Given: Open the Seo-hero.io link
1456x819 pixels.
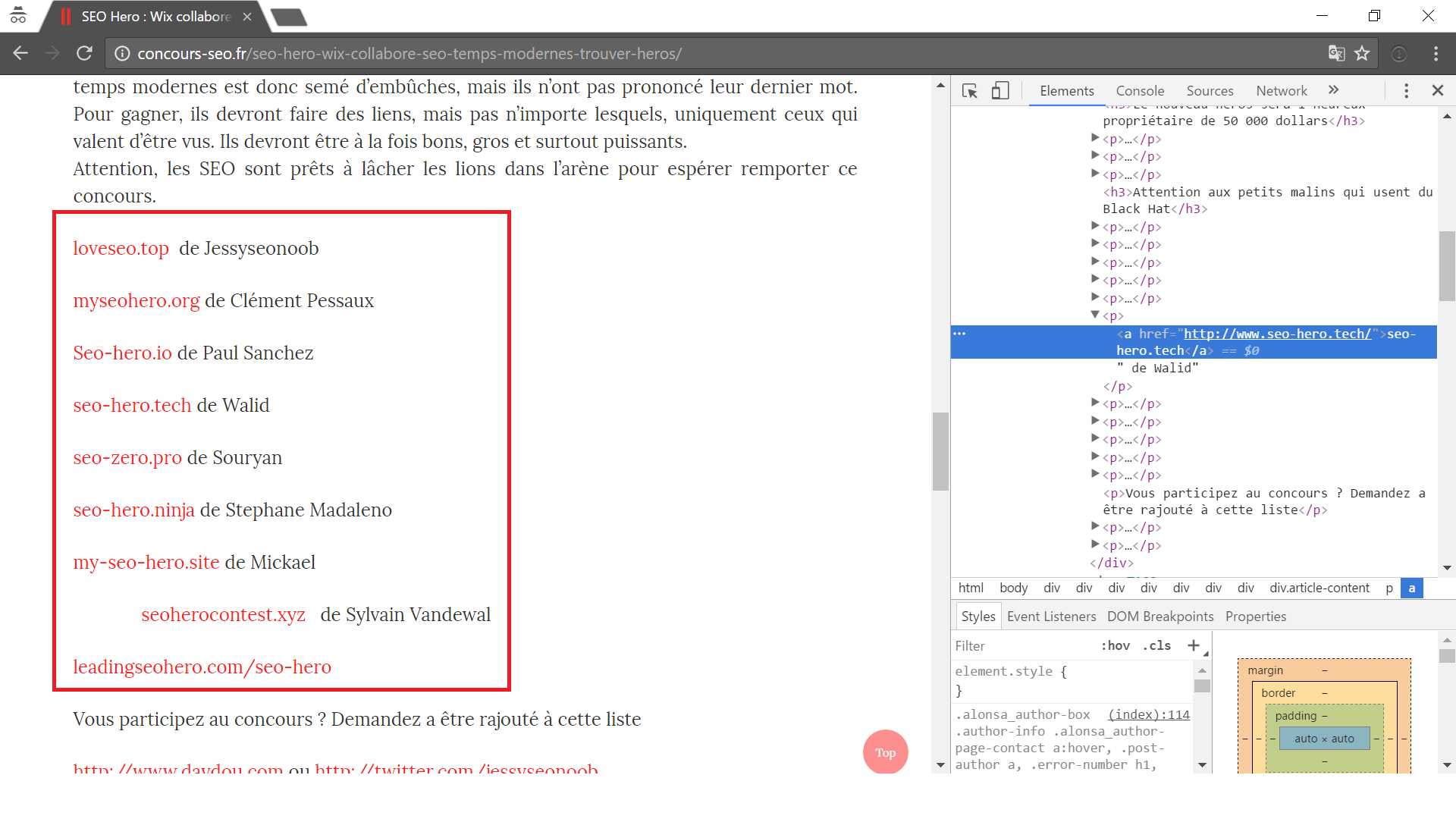Looking at the screenshot, I should coord(122,353).
